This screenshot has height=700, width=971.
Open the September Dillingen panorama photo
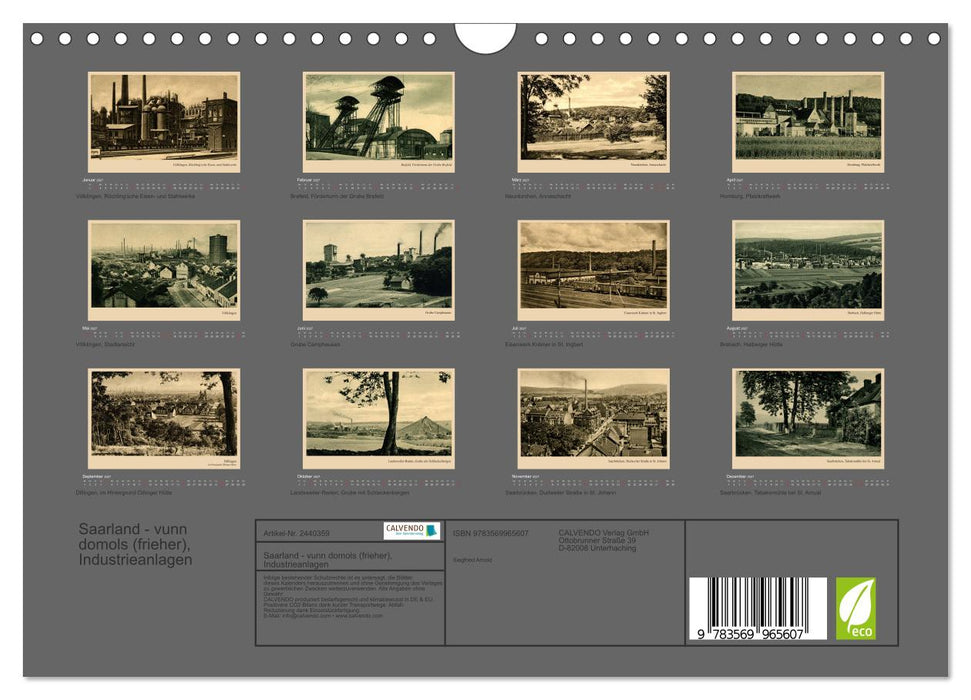click(x=164, y=419)
